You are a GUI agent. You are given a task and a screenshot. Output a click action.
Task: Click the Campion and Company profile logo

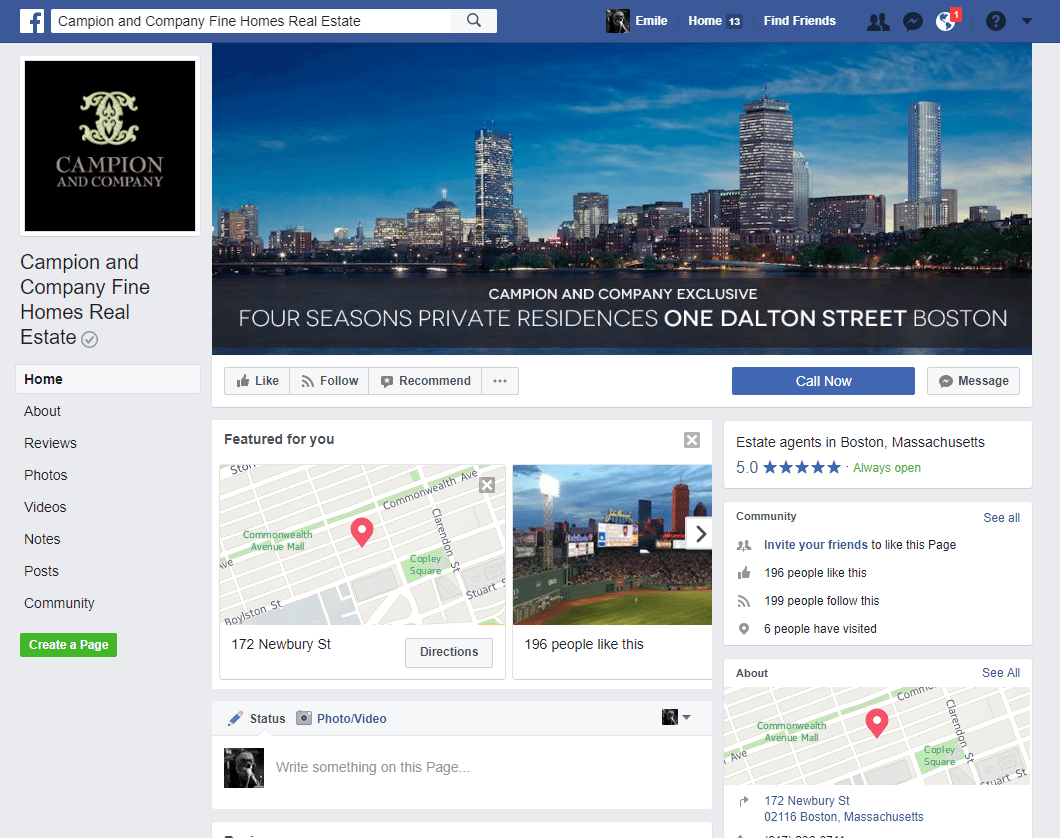(110, 146)
